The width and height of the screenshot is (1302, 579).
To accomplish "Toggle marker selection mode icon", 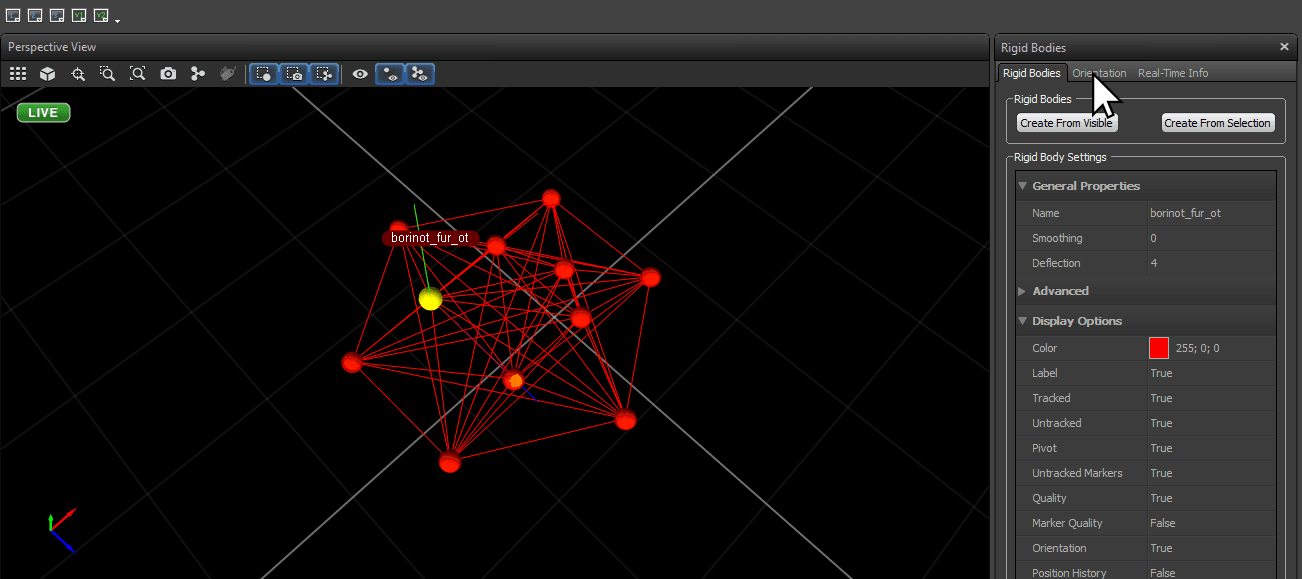I will point(264,74).
